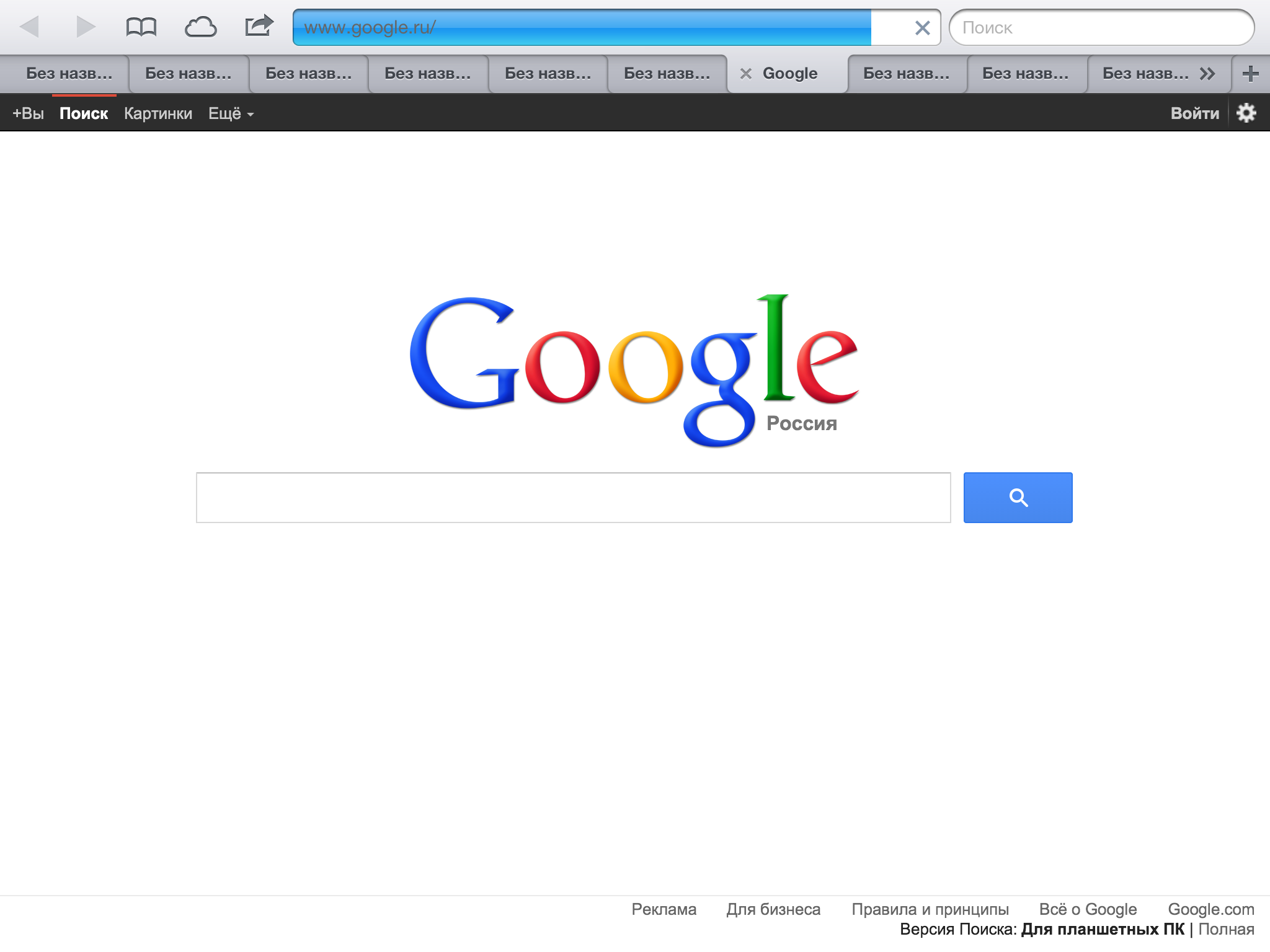Go back with the left arrow
1270x952 pixels.
29,27
